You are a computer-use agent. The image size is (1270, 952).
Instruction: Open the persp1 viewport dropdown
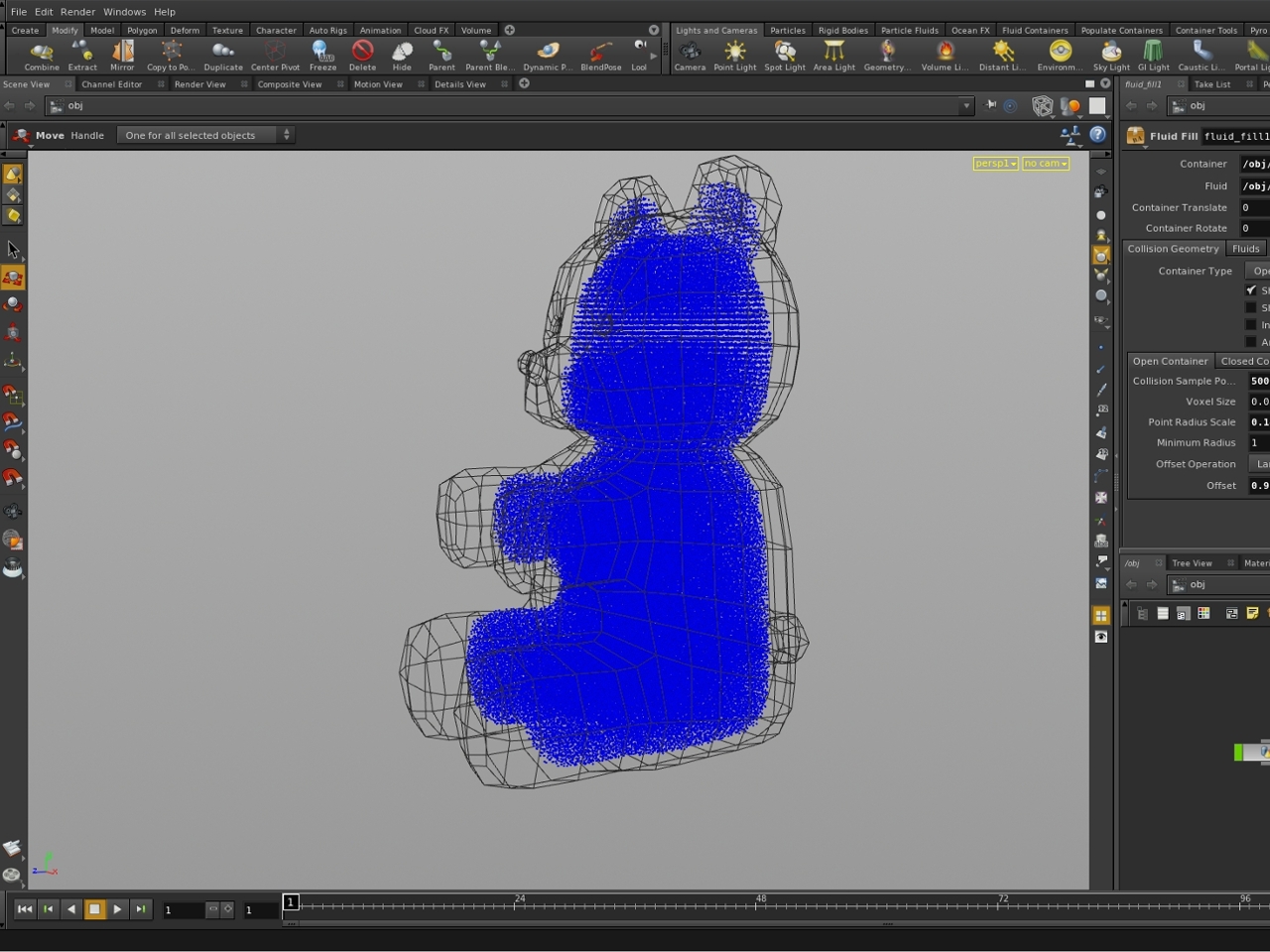(x=995, y=164)
